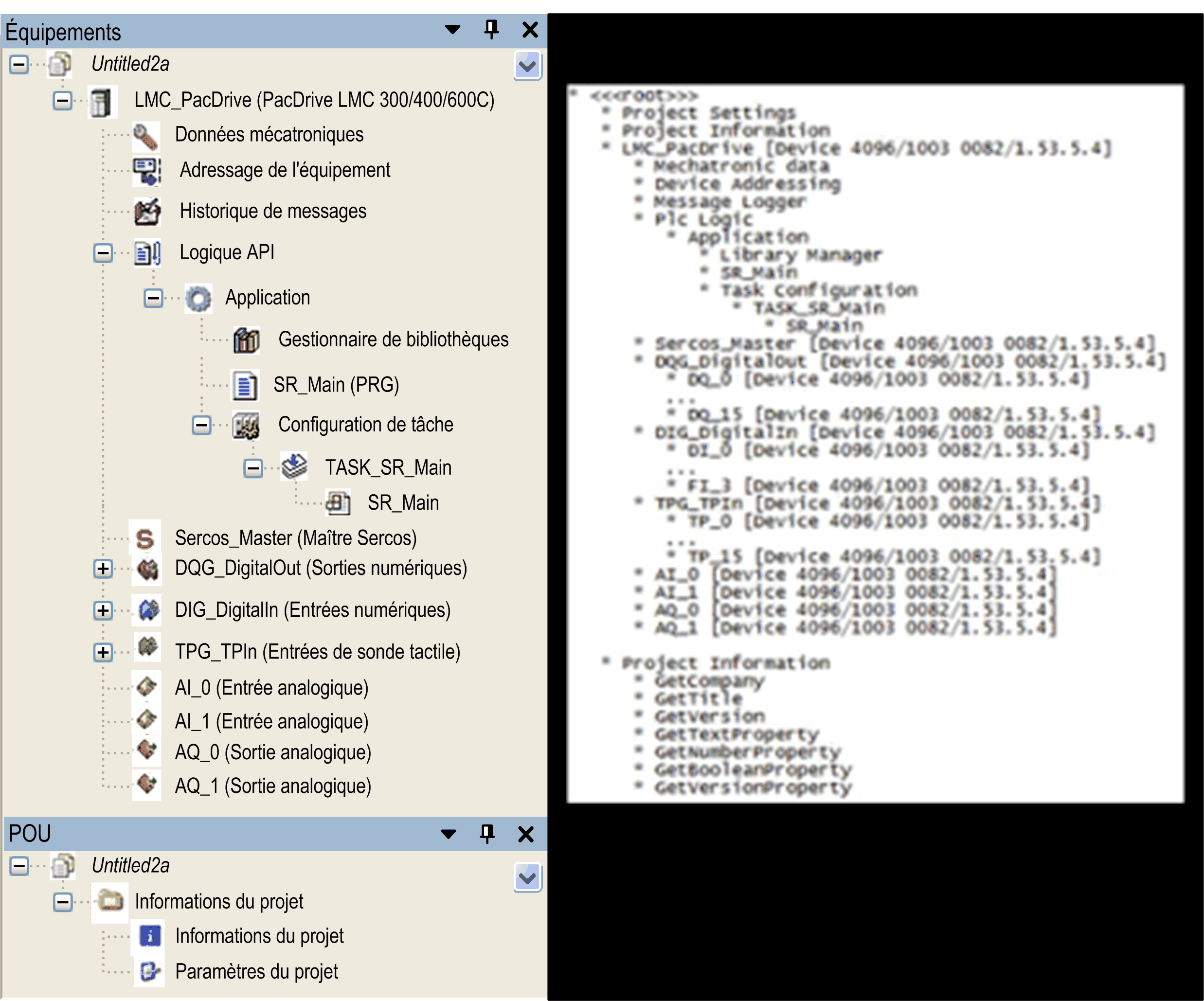Collapse the Application node

tap(153, 298)
